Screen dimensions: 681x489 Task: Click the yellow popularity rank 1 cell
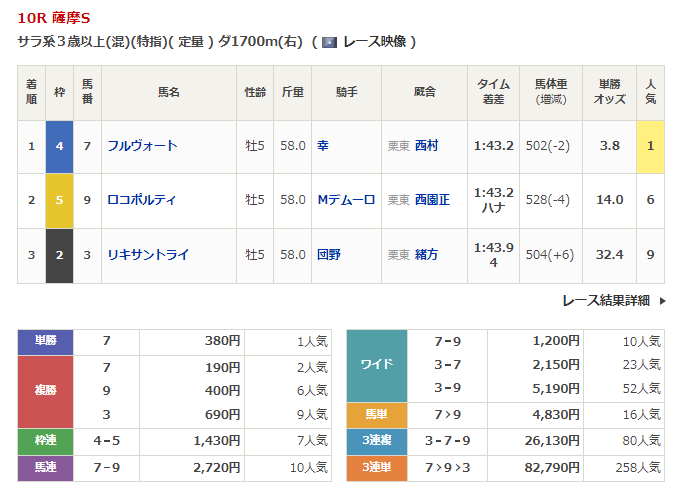click(x=651, y=146)
